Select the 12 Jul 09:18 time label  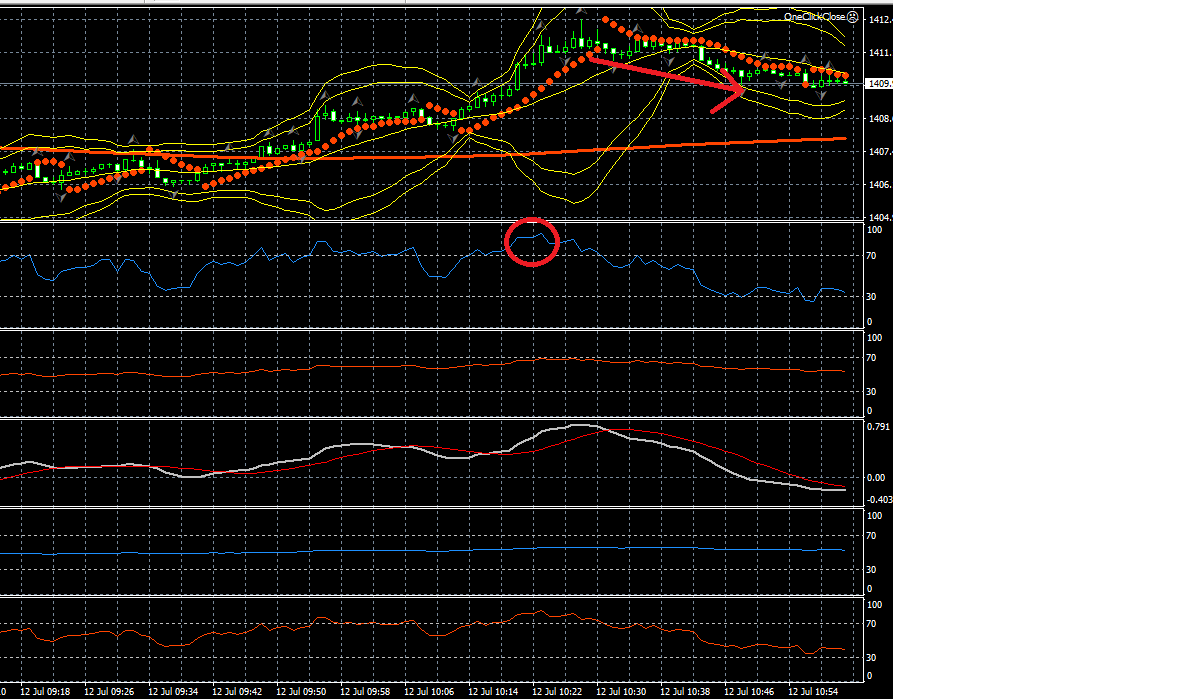45,691
